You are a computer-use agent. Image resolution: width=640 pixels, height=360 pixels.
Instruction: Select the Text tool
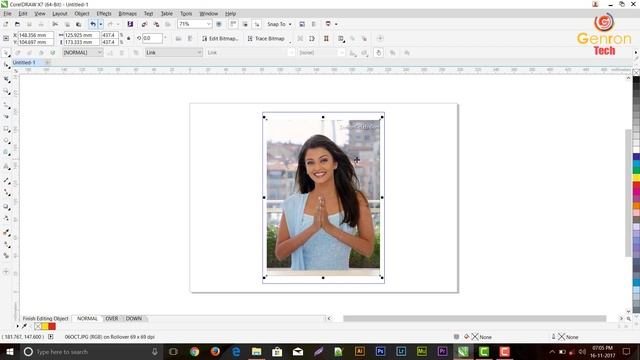(x=7, y=167)
